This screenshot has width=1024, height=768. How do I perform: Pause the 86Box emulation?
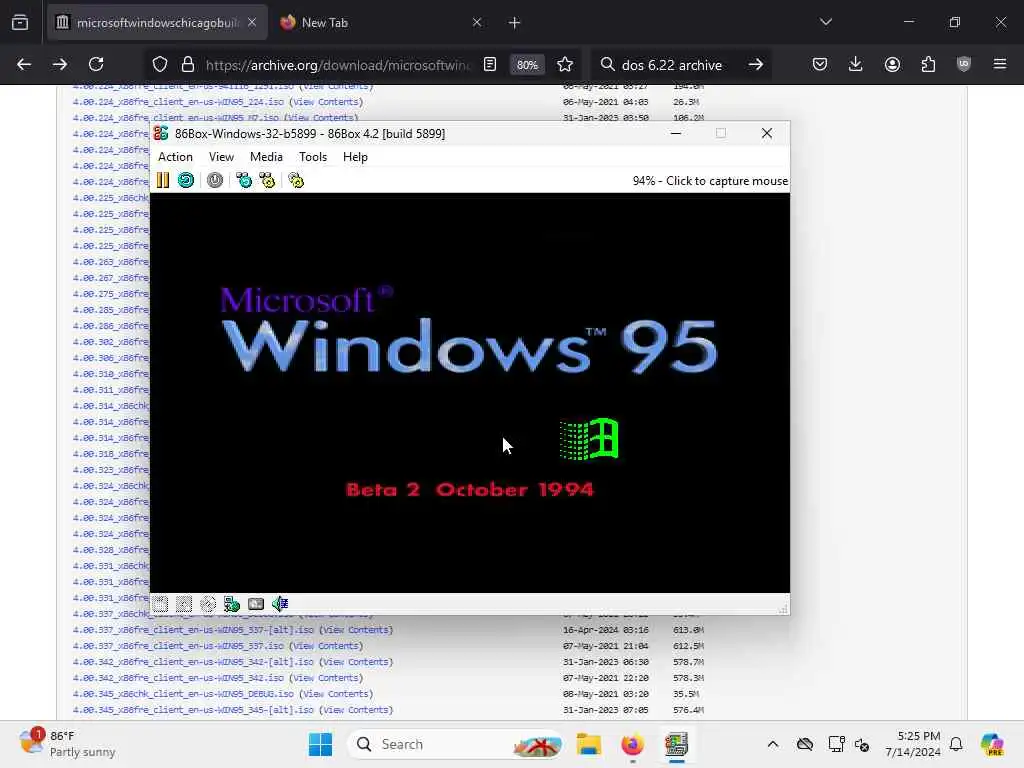point(163,180)
